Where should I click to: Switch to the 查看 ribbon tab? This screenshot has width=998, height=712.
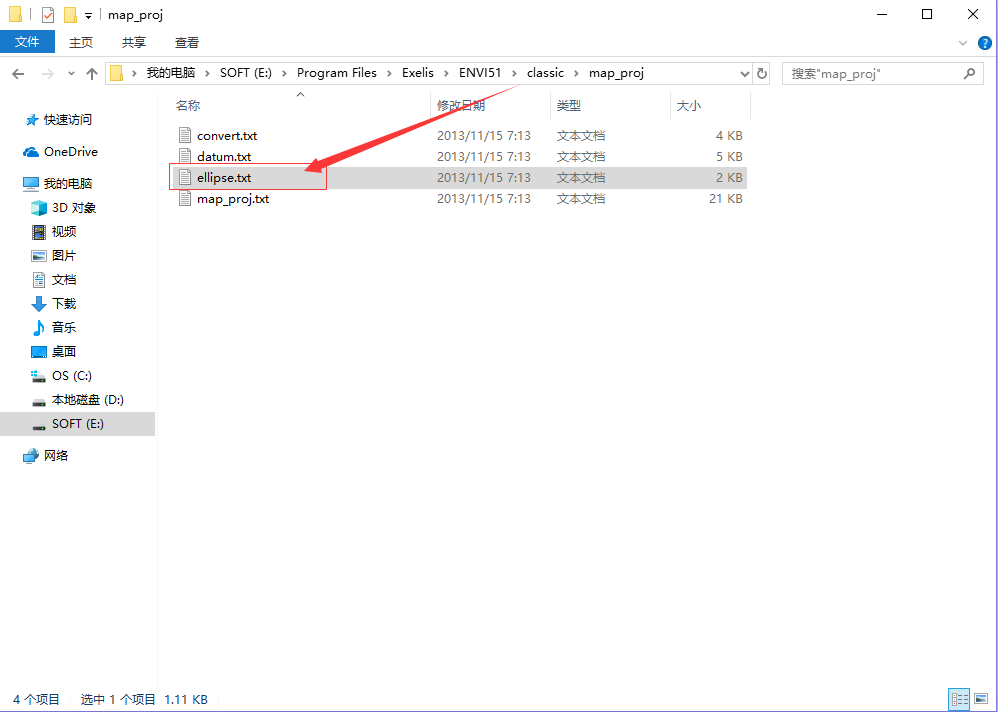point(186,43)
